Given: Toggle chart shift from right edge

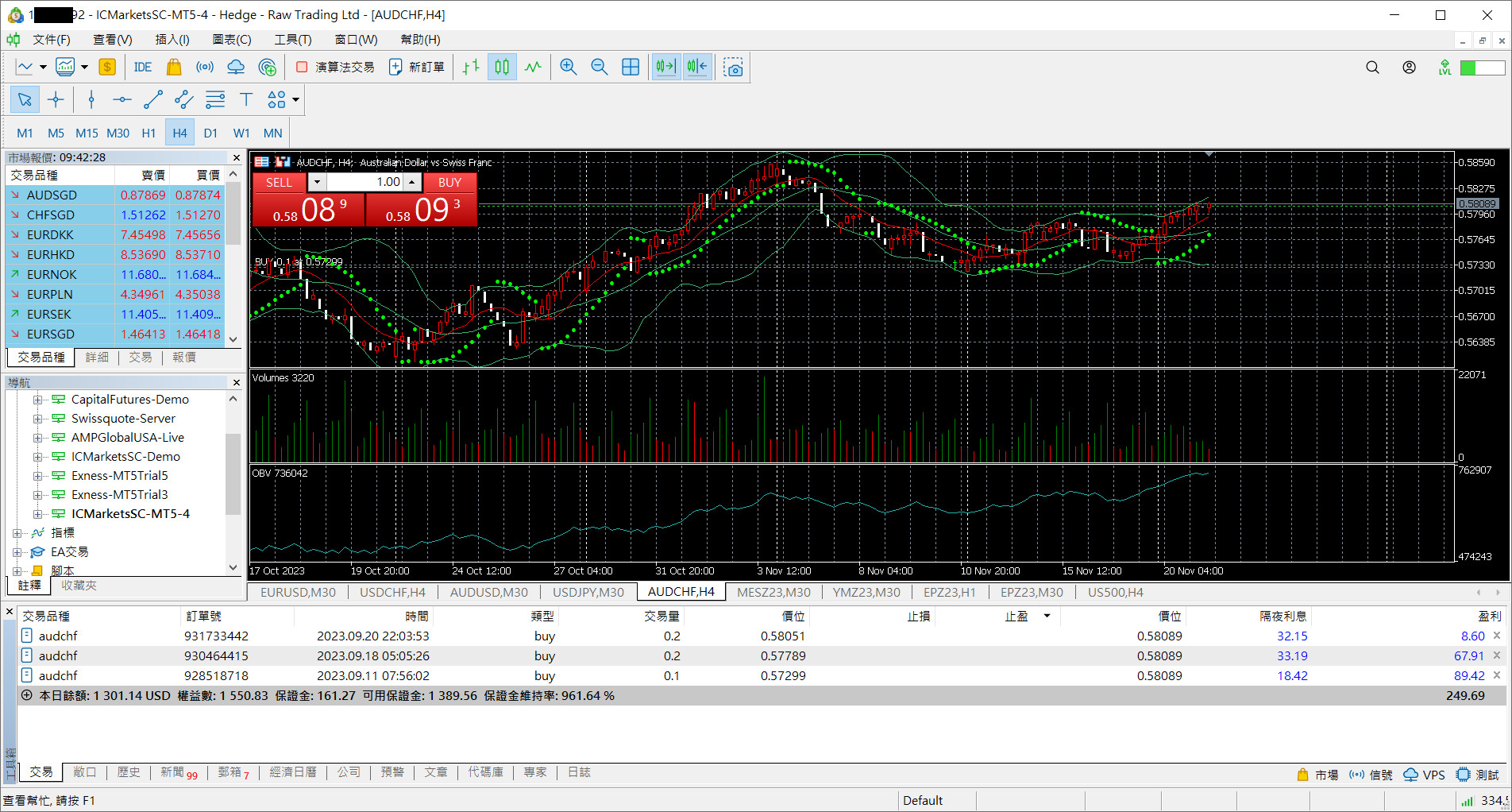Looking at the screenshot, I should 697,68.
